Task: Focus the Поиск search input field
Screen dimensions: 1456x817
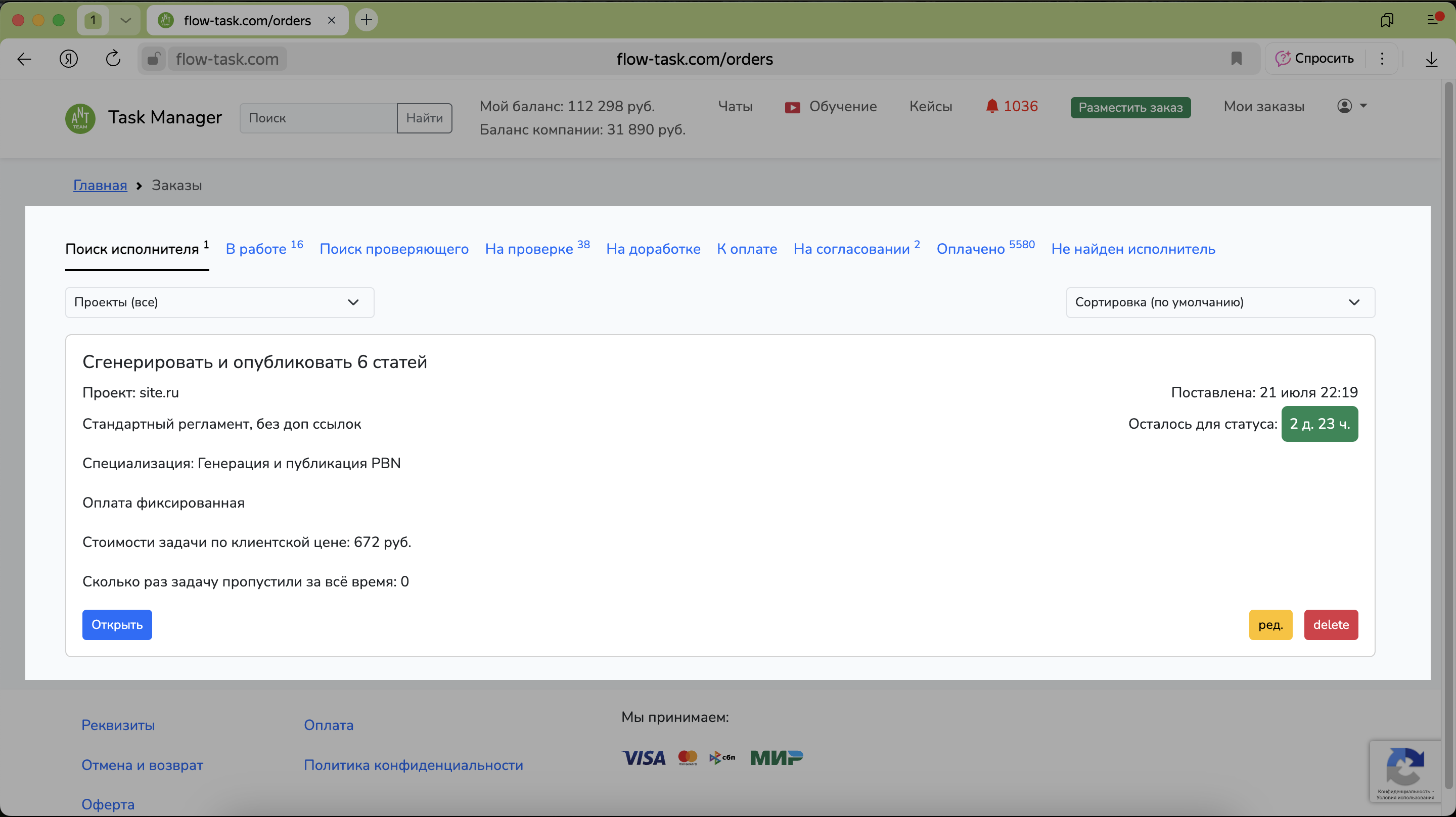Action: (x=318, y=118)
